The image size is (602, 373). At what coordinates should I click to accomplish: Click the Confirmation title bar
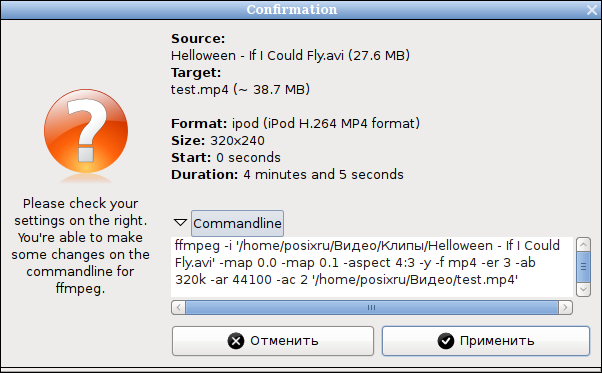[x=292, y=10]
